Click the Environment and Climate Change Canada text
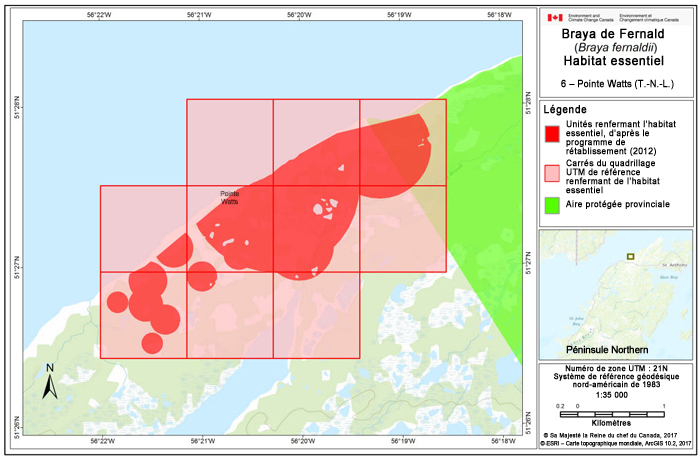 click(590, 18)
